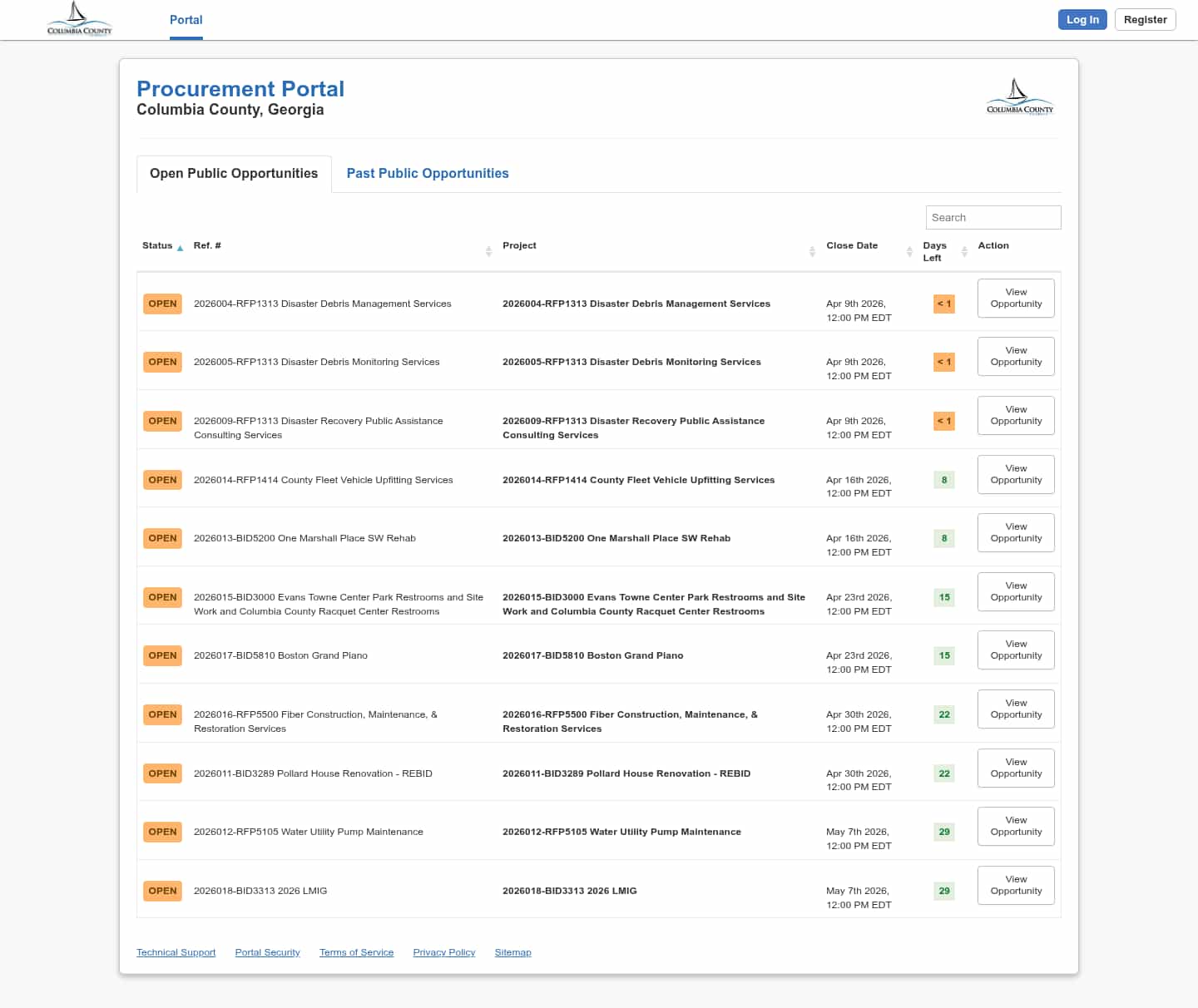Click the 15 days left badge for Evans Towne Center
The height and width of the screenshot is (1008, 1198).
tap(944, 597)
